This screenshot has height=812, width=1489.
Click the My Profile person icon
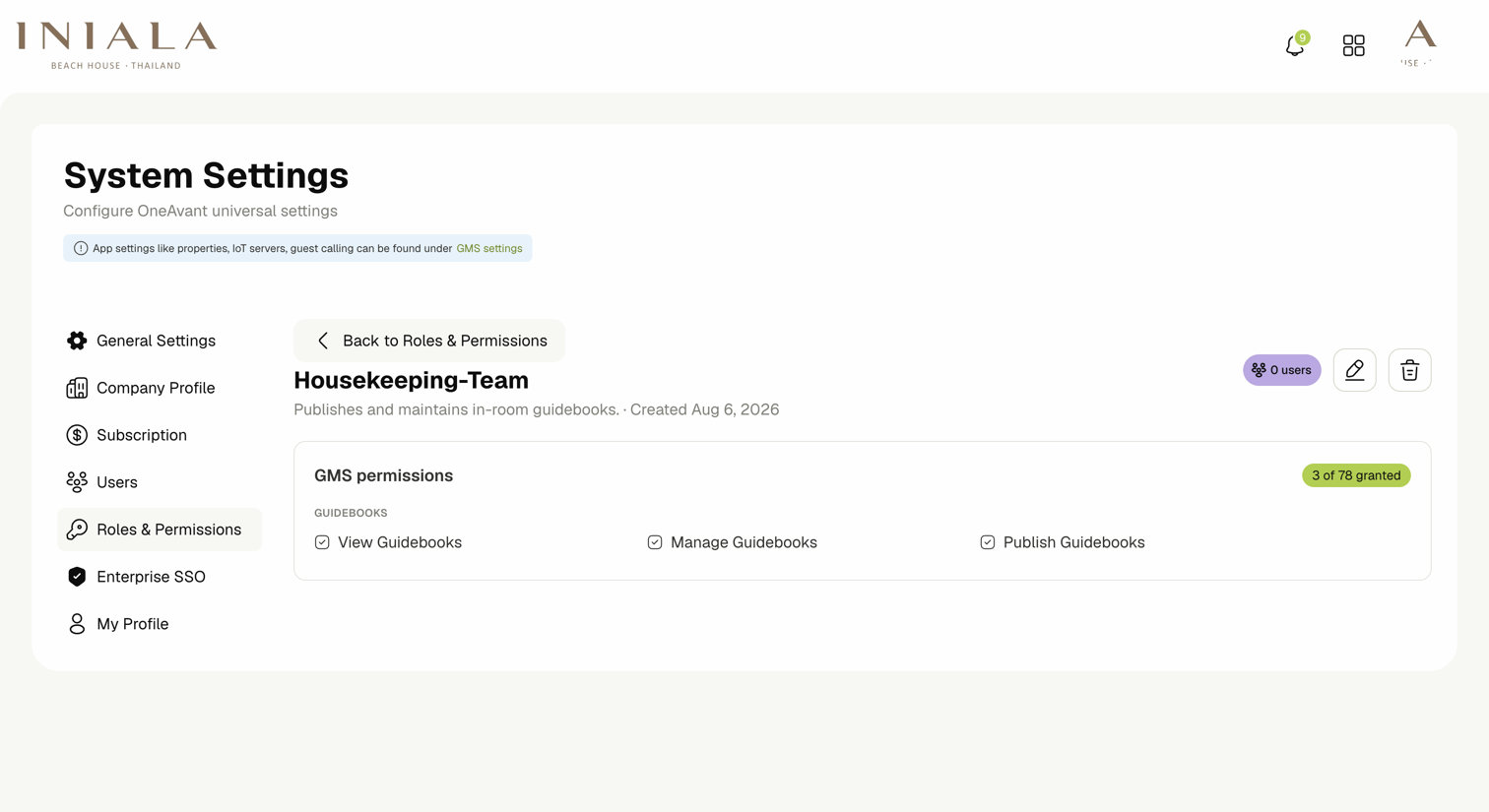[77, 624]
